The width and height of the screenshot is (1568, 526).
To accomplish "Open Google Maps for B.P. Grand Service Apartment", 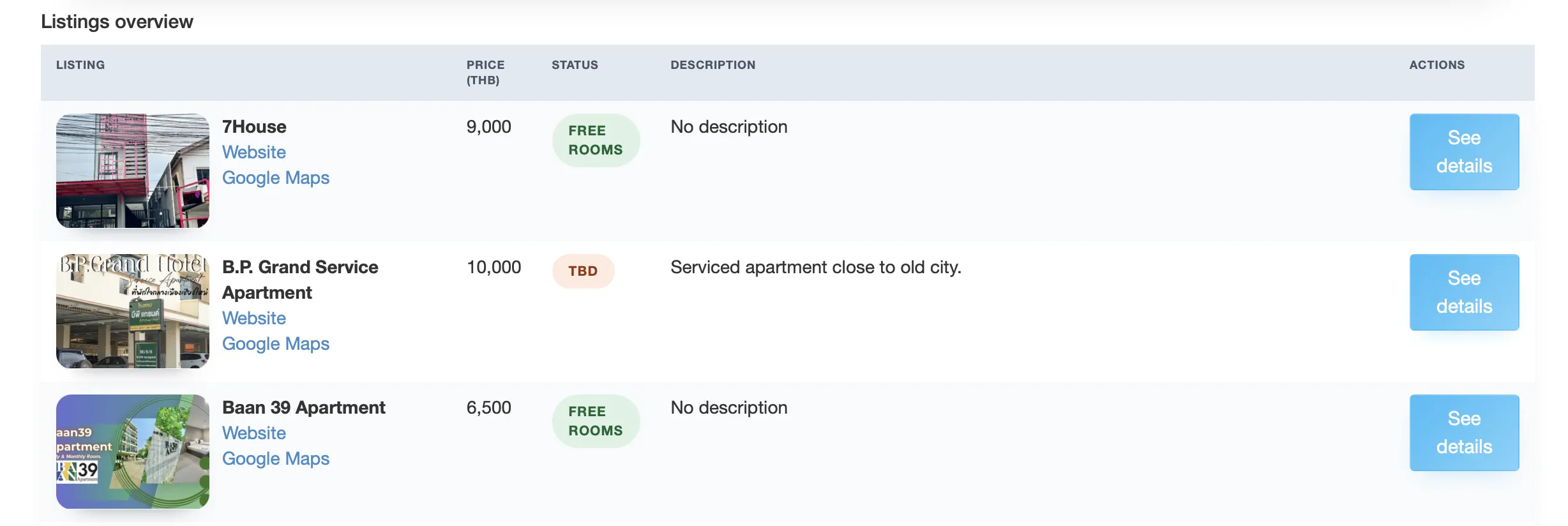I will pyautogui.click(x=275, y=343).
